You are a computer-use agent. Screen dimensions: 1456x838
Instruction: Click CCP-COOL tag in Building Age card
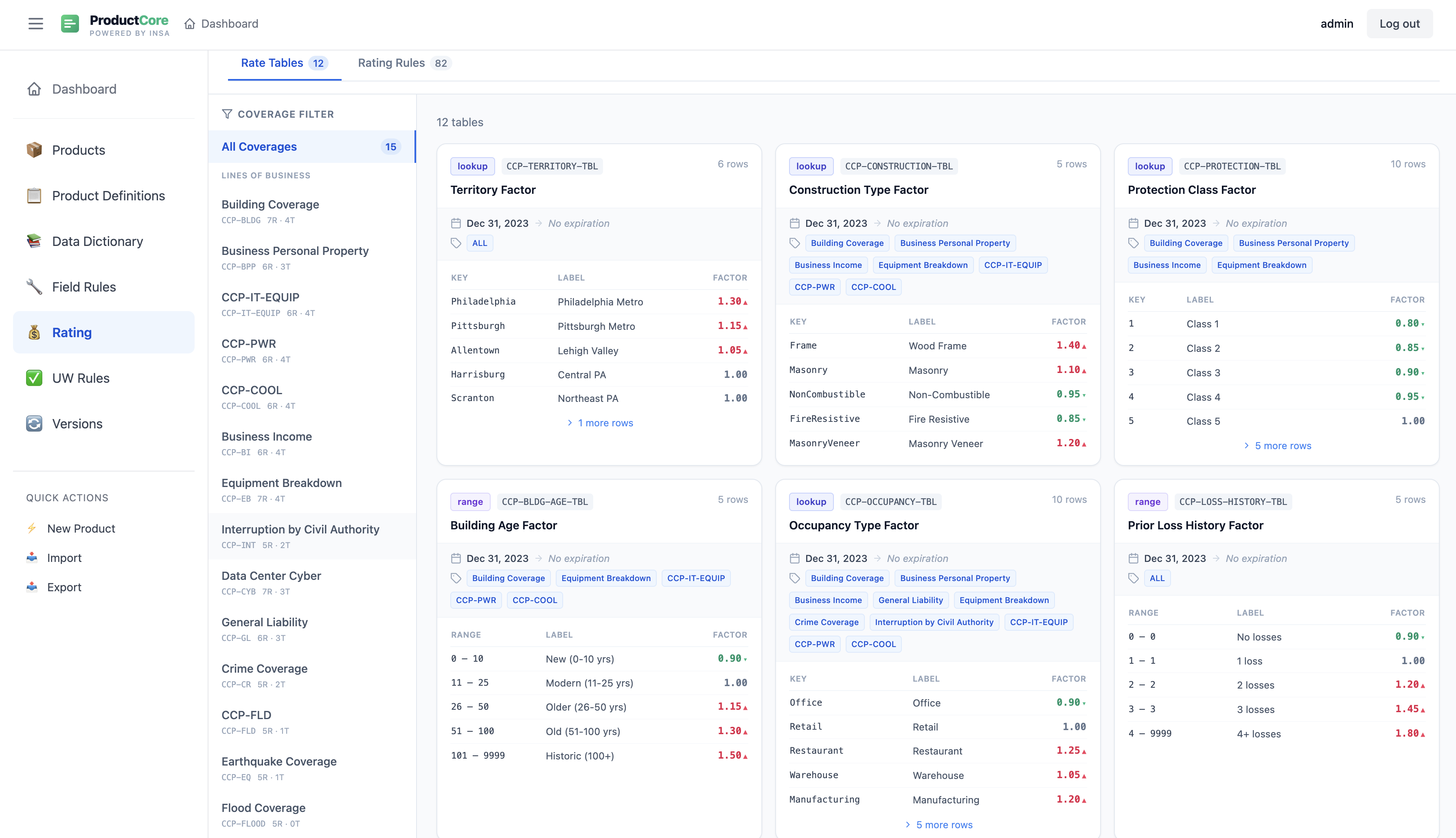[x=535, y=600]
